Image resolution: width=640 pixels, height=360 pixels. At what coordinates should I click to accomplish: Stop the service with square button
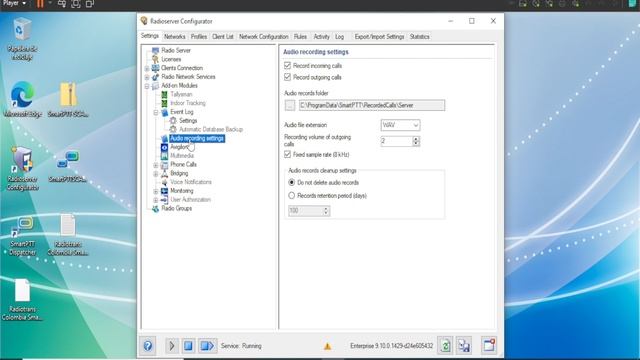point(188,346)
